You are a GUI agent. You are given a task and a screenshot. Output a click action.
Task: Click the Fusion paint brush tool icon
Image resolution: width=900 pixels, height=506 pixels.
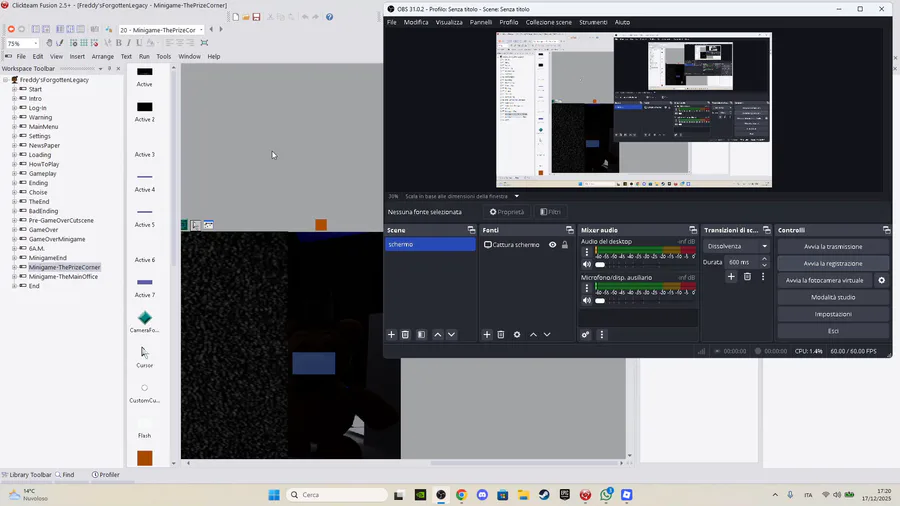tap(60, 43)
